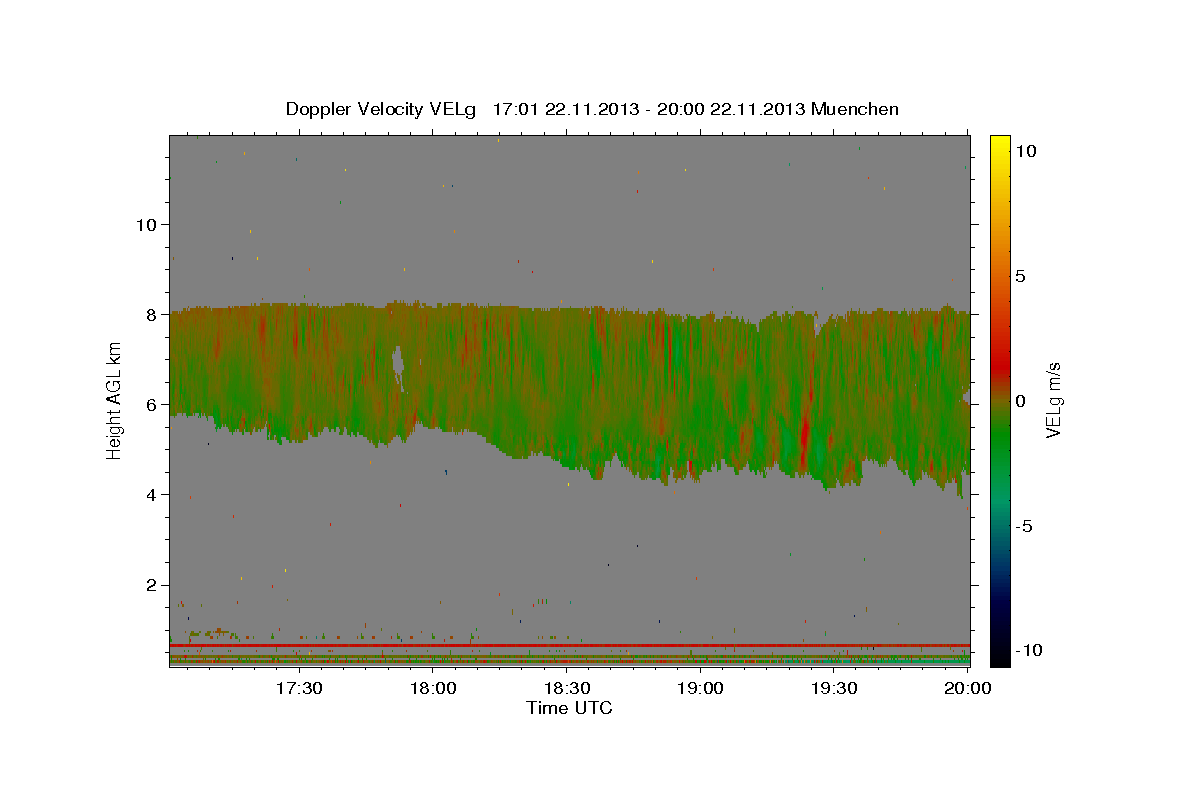Viewport: 1200px width, 800px height.
Task: Click the 20:00 time tick label
Action: [x=967, y=689]
